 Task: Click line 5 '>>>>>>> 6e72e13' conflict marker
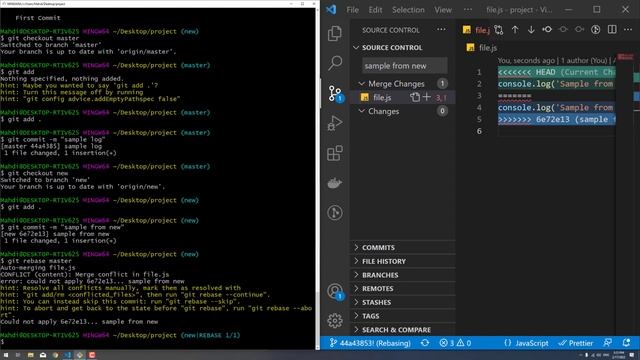click(556, 119)
